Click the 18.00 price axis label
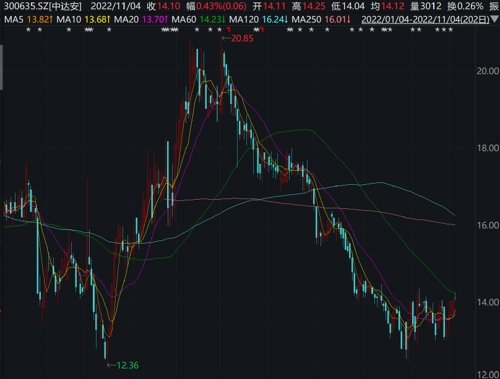 click(x=488, y=148)
